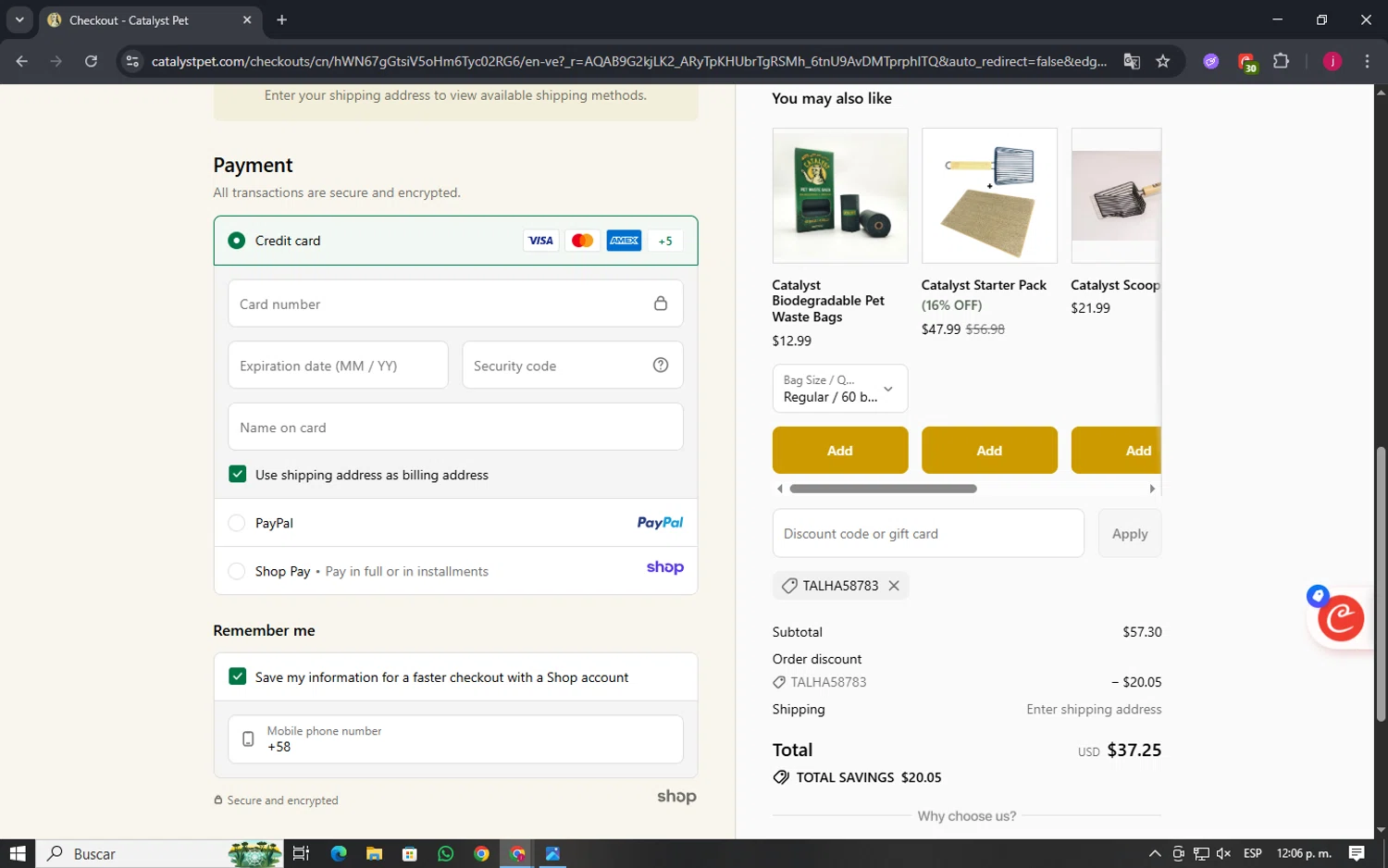Screen dimensions: 1388x868
Task: Add Catalyst Scoop to order
Action: coord(1116,451)
